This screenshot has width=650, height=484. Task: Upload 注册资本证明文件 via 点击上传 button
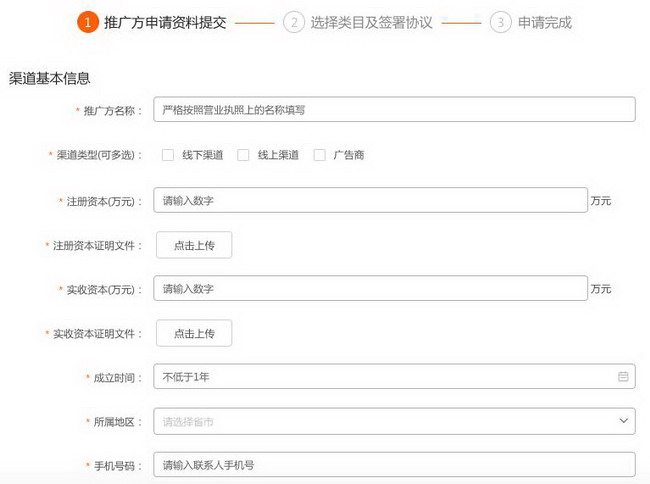(x=194, y=245)
